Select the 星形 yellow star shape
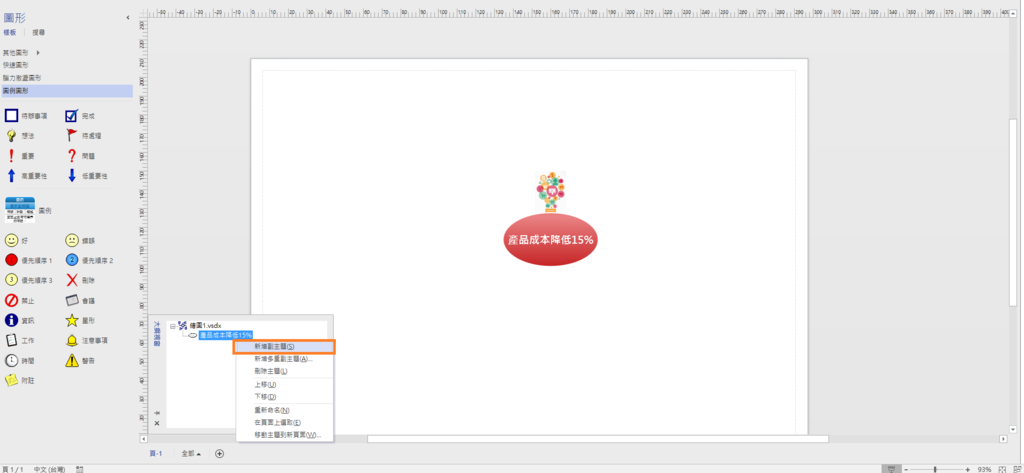The height and width of the screenshot is (473, 1024). click(x=72, y=320)
